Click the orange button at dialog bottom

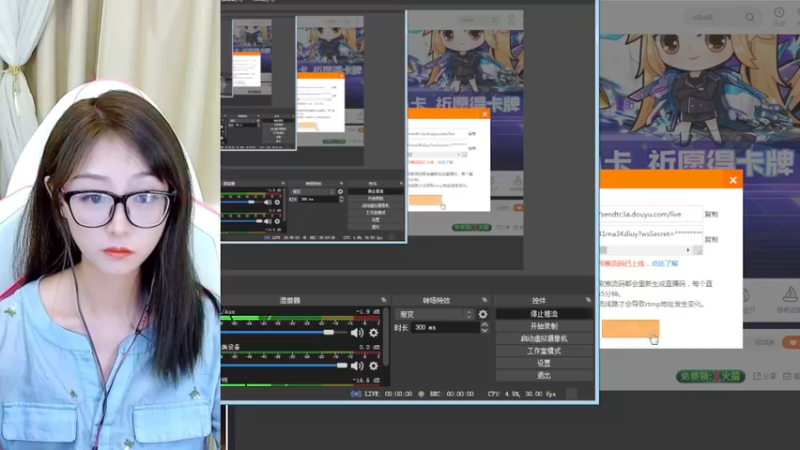630,329
